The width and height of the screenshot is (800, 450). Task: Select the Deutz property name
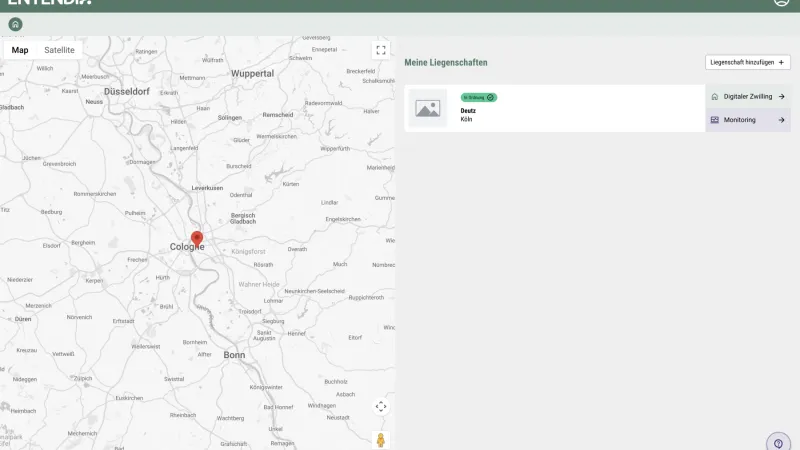(468, 111)
